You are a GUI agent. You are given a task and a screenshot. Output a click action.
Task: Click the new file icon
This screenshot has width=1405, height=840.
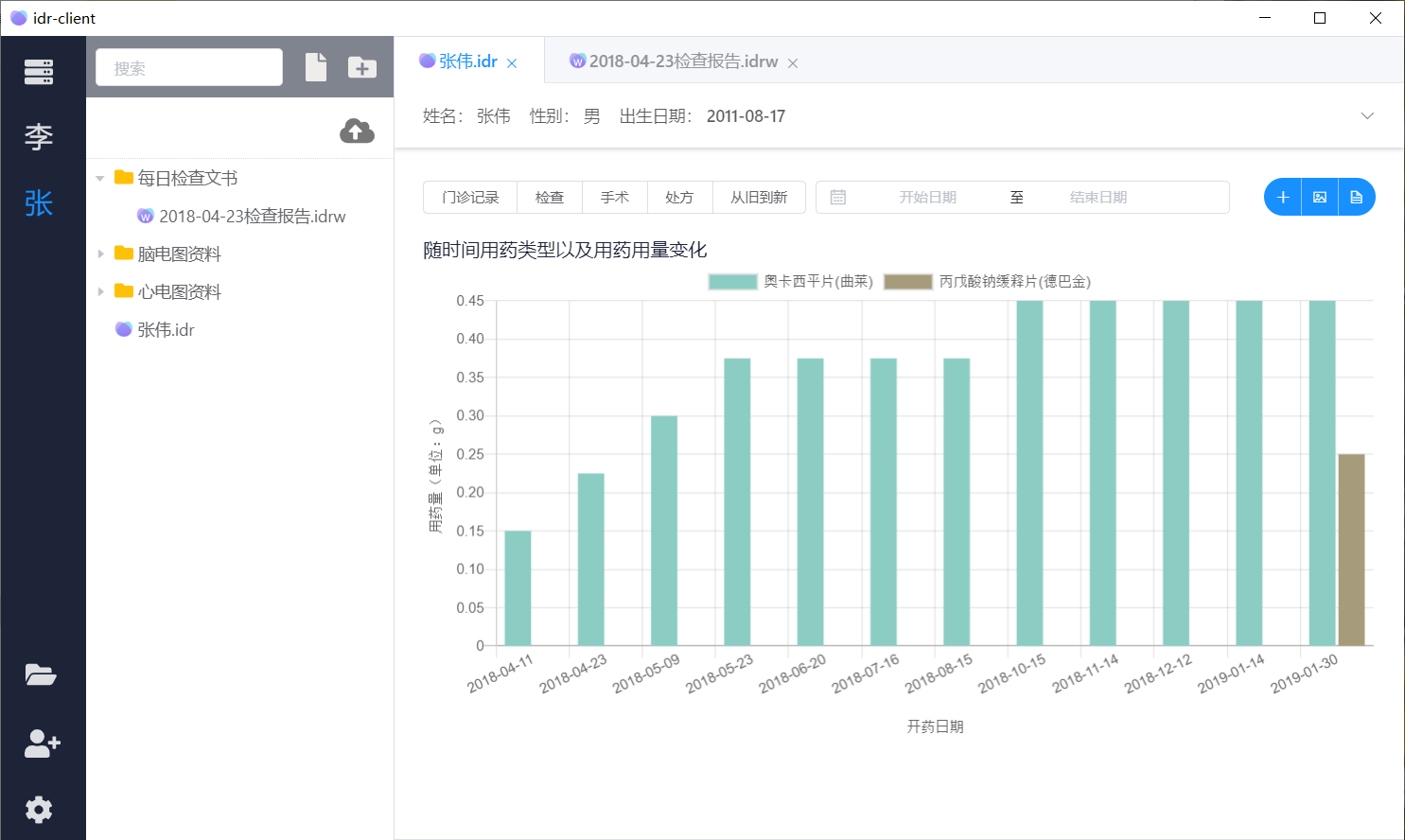pos(316,67)
